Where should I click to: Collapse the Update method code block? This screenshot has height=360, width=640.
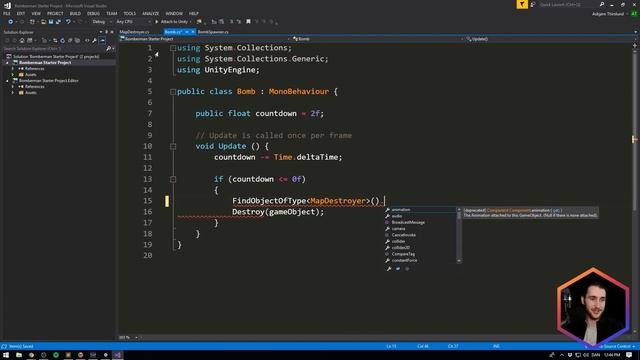[173, 147]
